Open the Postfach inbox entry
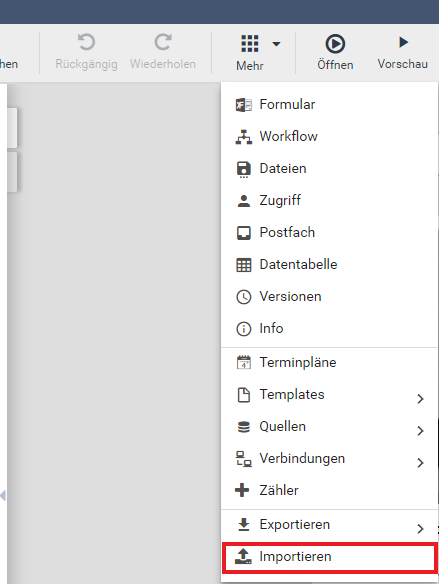 coord(329,232)
